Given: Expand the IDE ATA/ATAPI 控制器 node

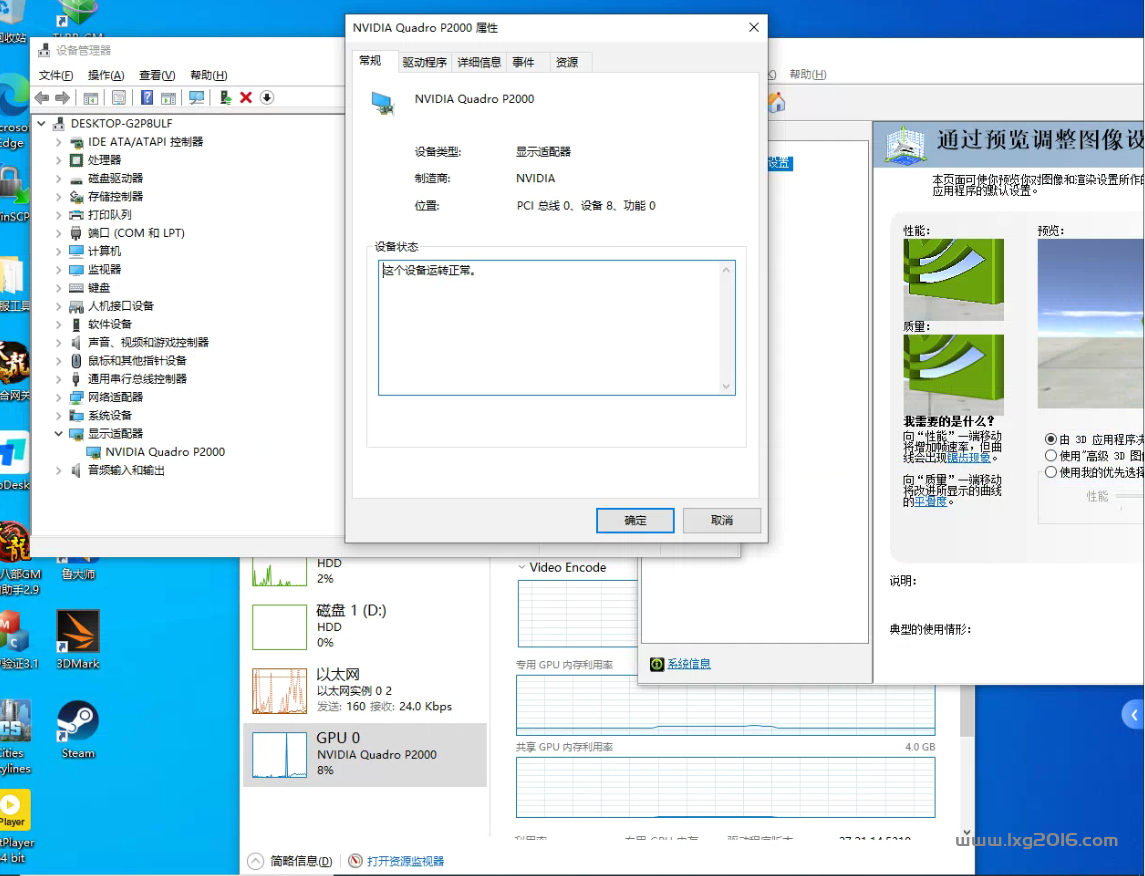Looking at the screenshot, I should pos(58,142).
